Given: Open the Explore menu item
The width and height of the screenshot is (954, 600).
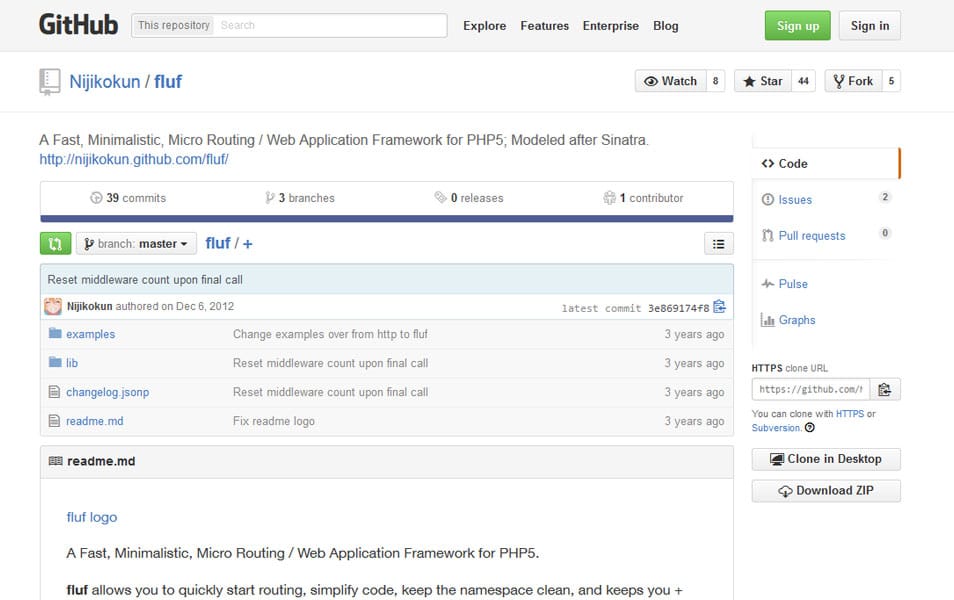Looking at the screenshot, I should pyautogui.click(x=484, y=26).
